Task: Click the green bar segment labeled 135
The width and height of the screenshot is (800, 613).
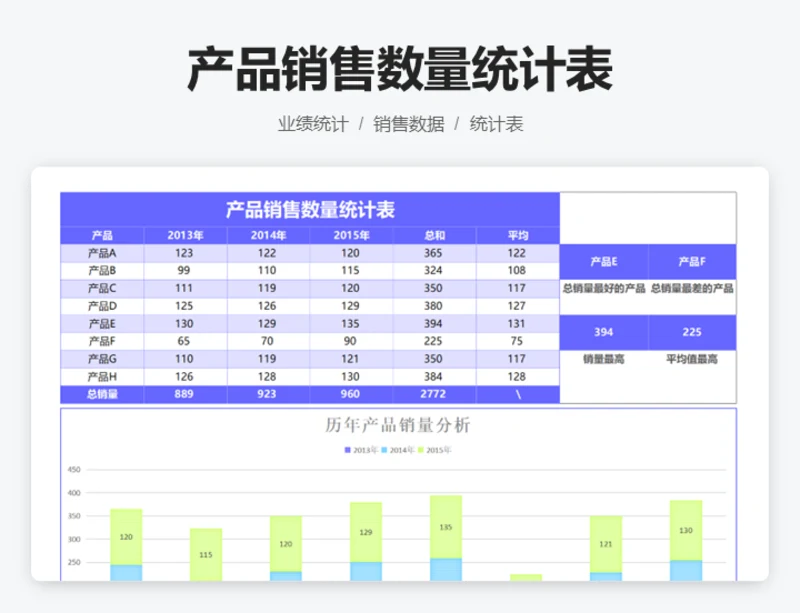Action: click(x=446, y=527)
